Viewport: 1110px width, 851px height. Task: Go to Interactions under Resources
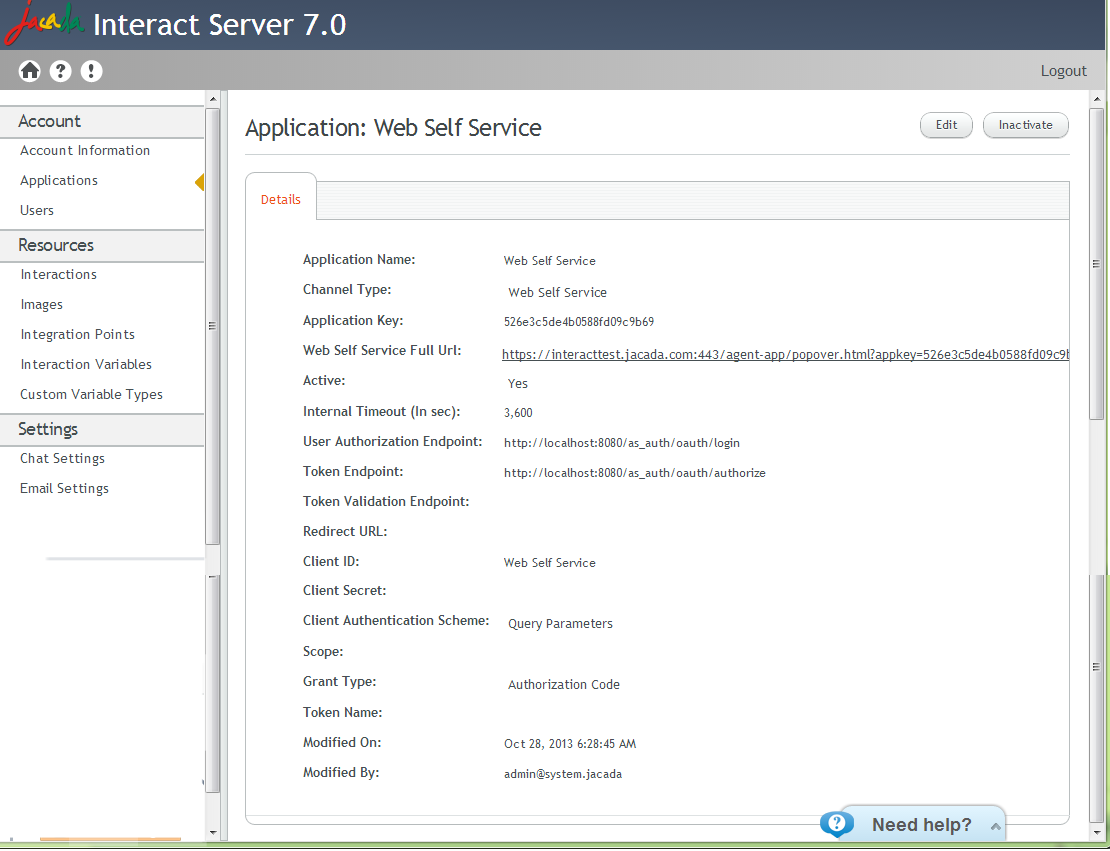pyautogui.click(x=59, y=275)
